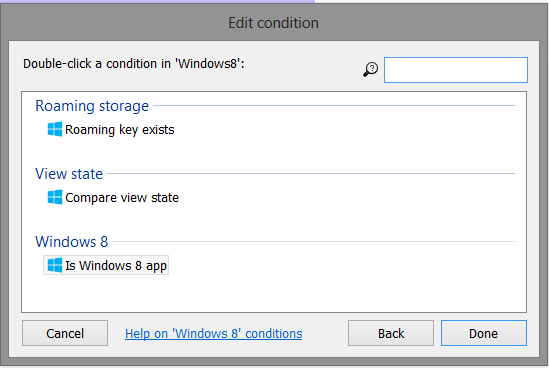Image resolution: width=549 pixels, height=368 pixels.
Task: Click the 'Windows 8' category heading
Action: click(72, 242)
